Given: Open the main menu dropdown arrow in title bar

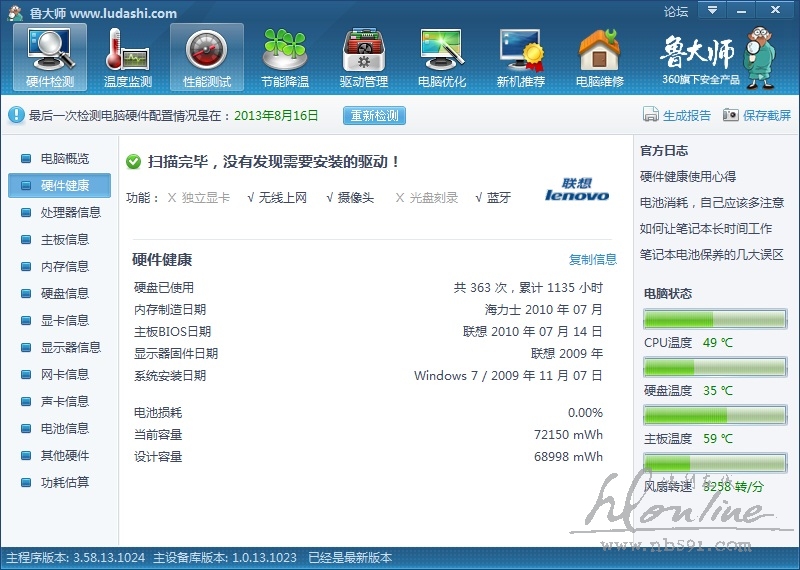Looking at the screenshot, I should pyautogui.click(x=711, y=10).
